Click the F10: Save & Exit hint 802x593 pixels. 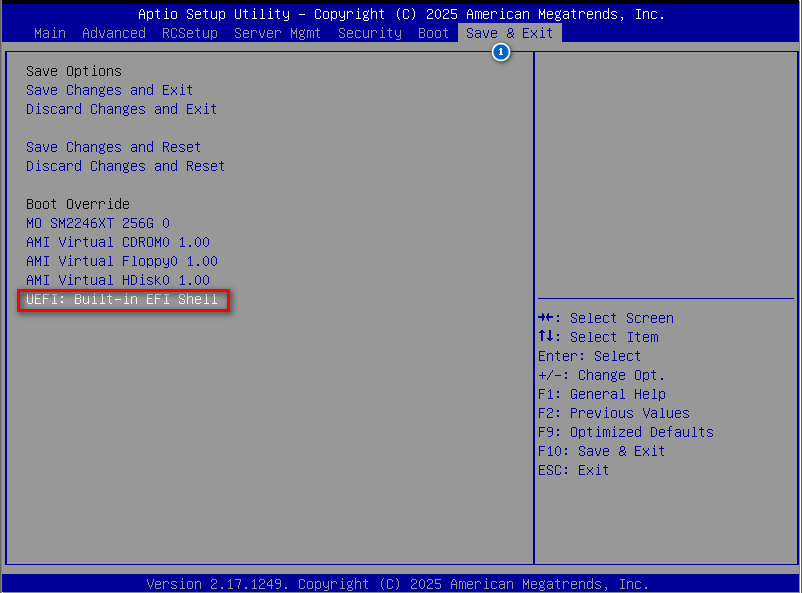[x=601, y=451]
